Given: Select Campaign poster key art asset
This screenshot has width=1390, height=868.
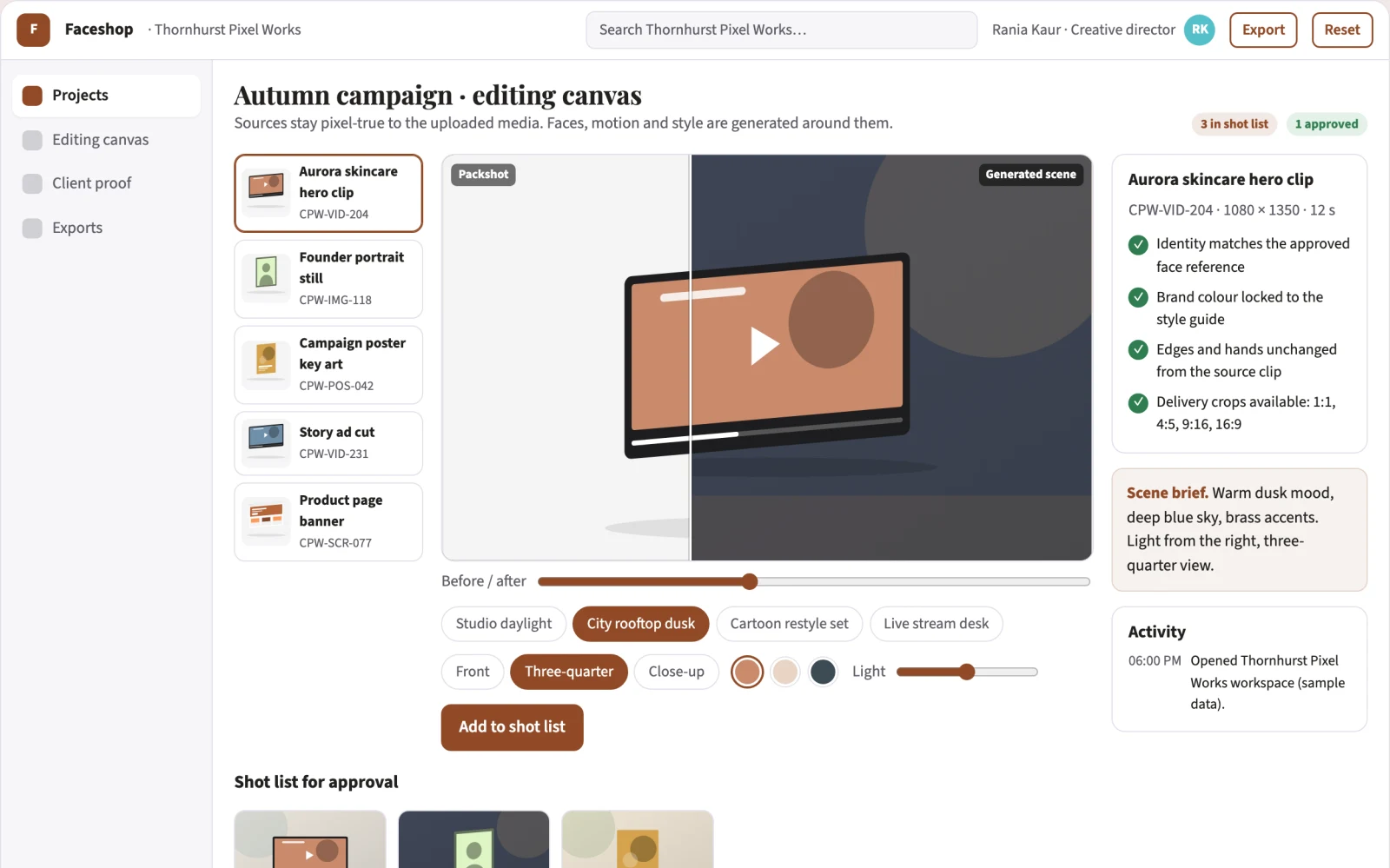Looking at the screenshot, I should pyautogui.click(x=328, y=365).
